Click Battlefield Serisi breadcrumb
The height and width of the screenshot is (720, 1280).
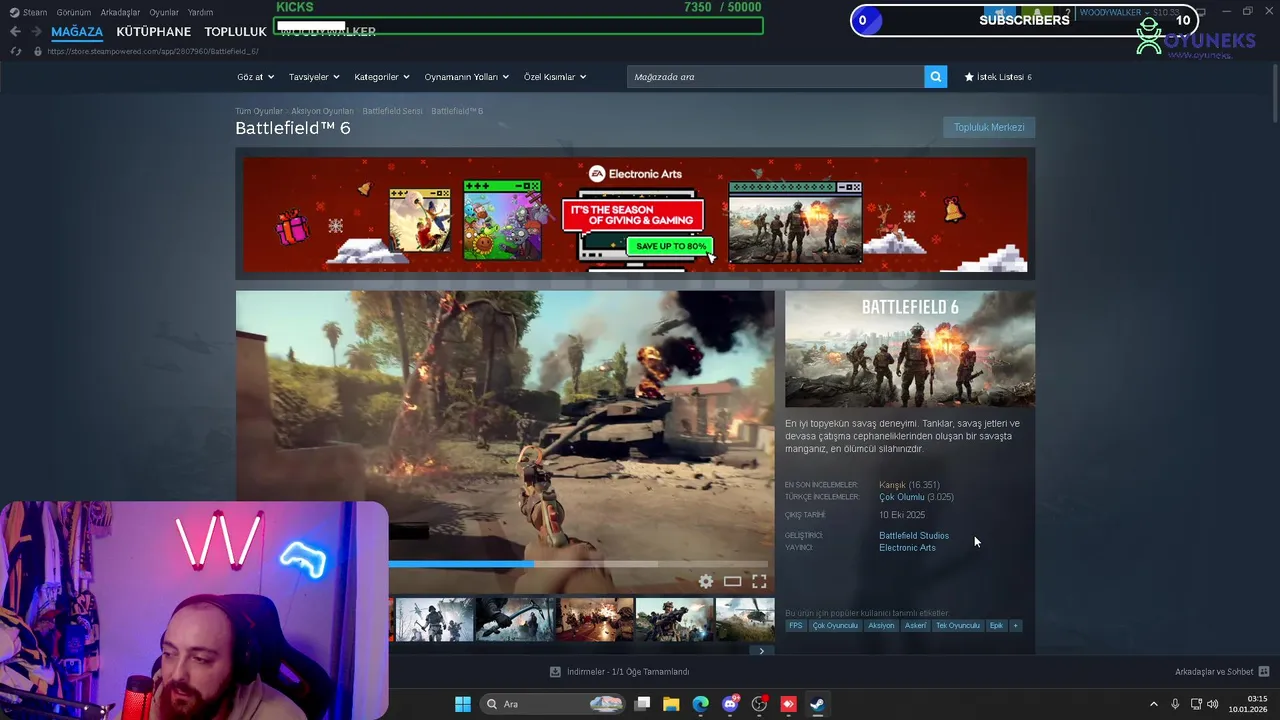[392, 111]
